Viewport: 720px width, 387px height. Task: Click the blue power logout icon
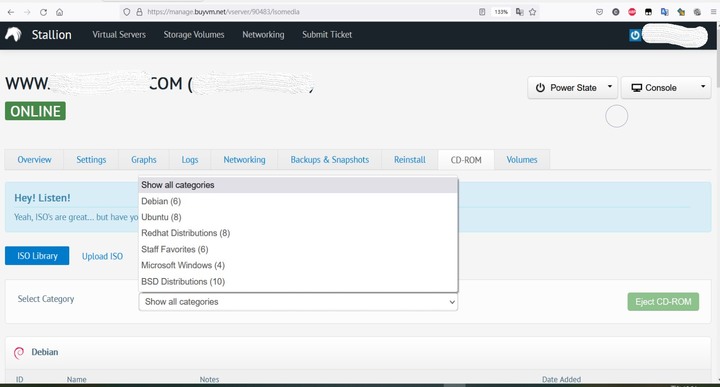pos(635,35)
